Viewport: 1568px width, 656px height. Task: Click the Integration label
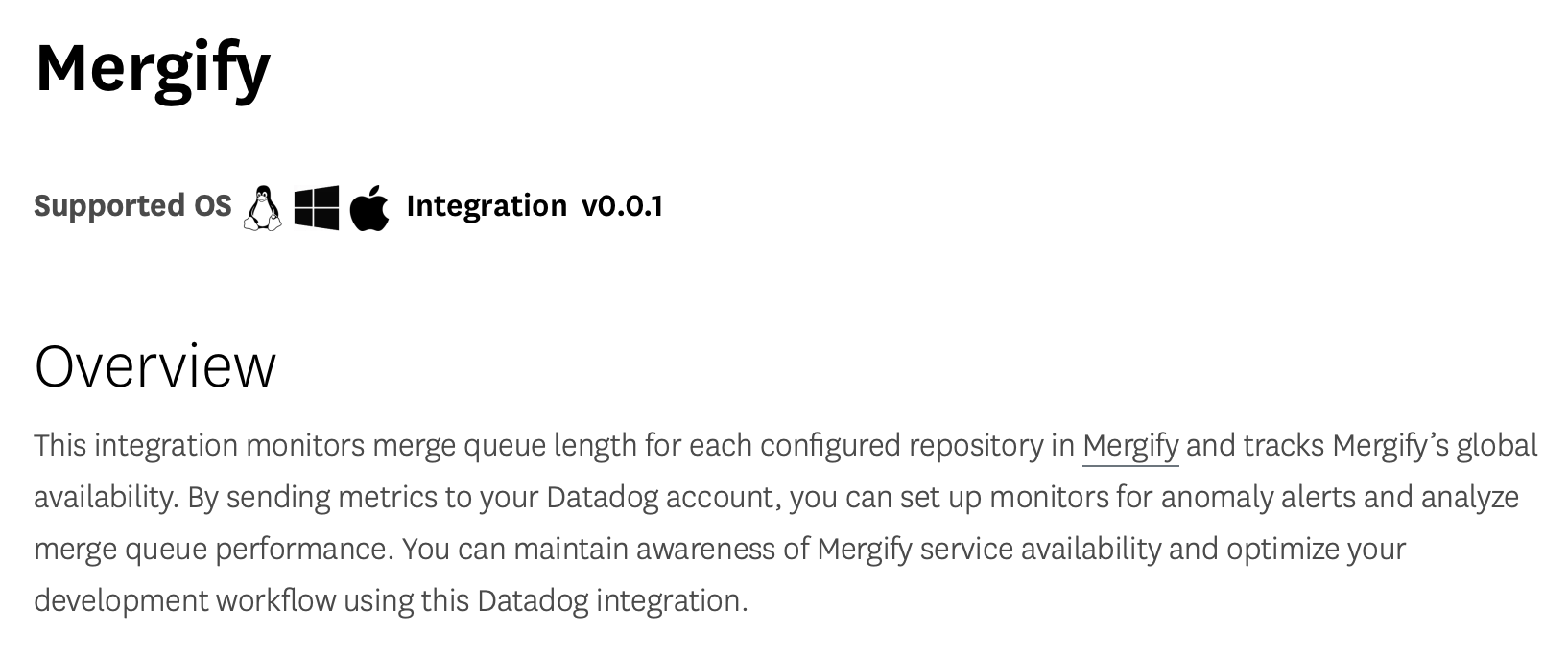click(x=487, y=206)
